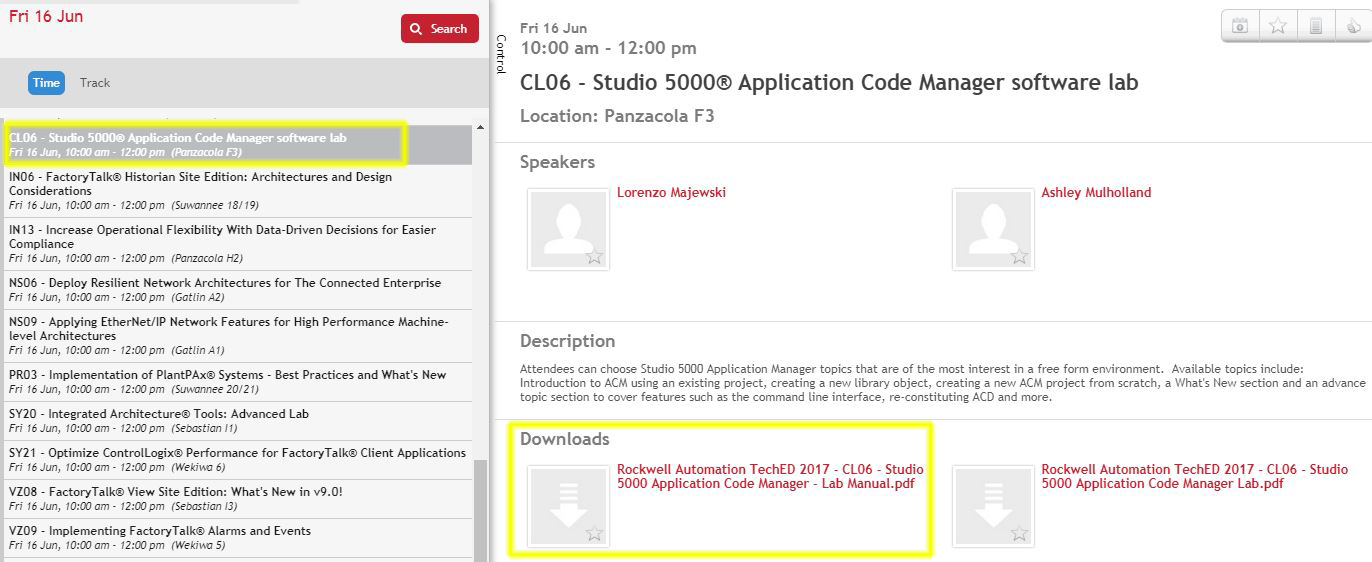Select session NS09 Applying EtherNet/IP Network Features
Screen dimensions: 1372x562
(x=238, y=336)
